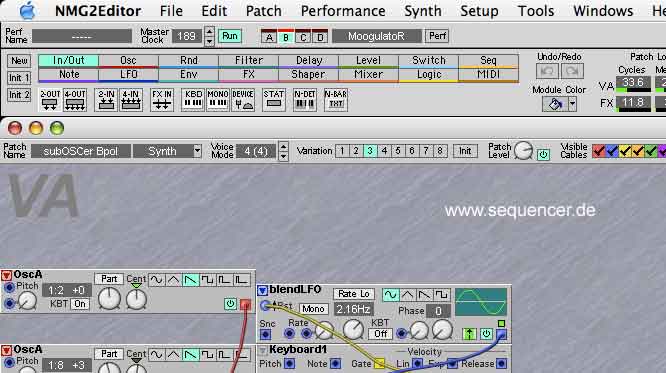The width and height of the screenshot is (666, 373).
Task: Click the blendLFO rate knob
Action: click(353, 329)
